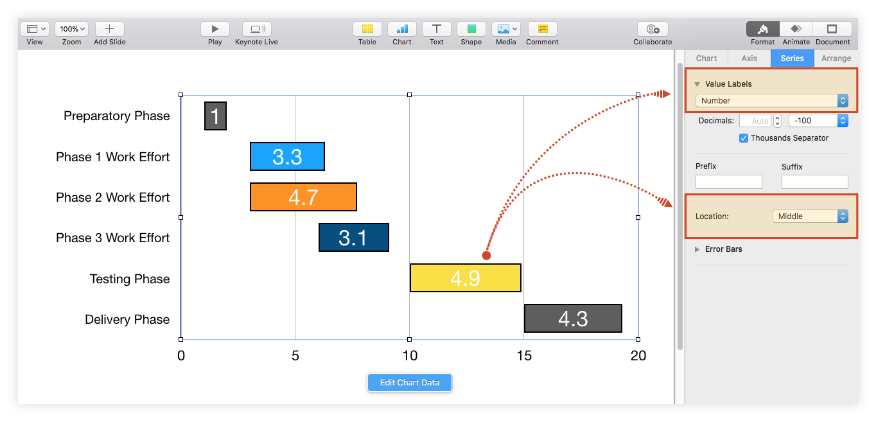Click the Decimals input field

click(755, 121)
